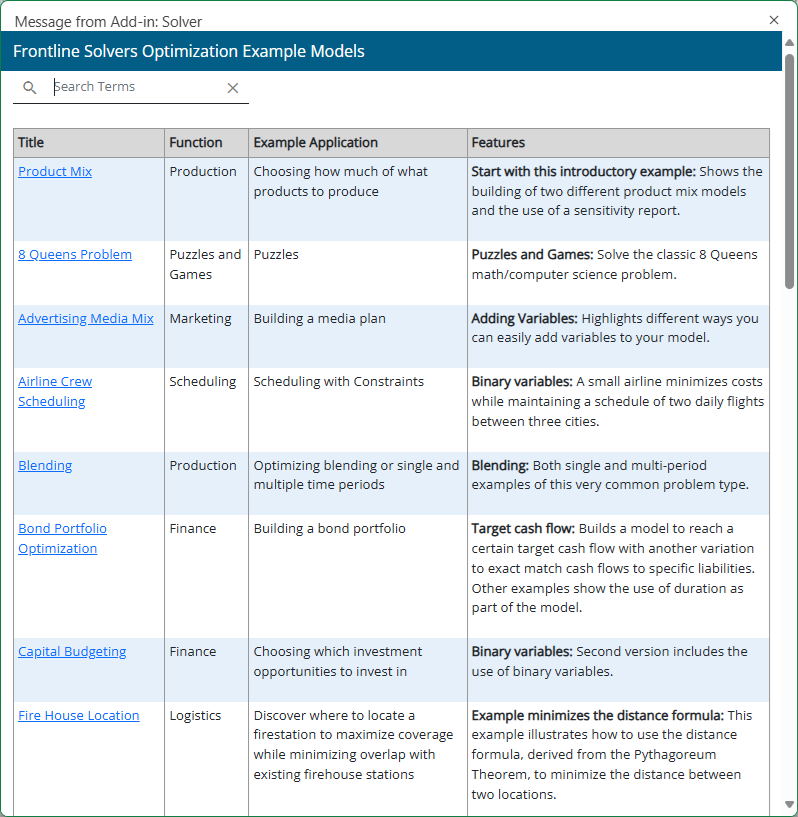Close the Solver add-in dialog
Screen dimensions: 798x817
click(774, 20)
